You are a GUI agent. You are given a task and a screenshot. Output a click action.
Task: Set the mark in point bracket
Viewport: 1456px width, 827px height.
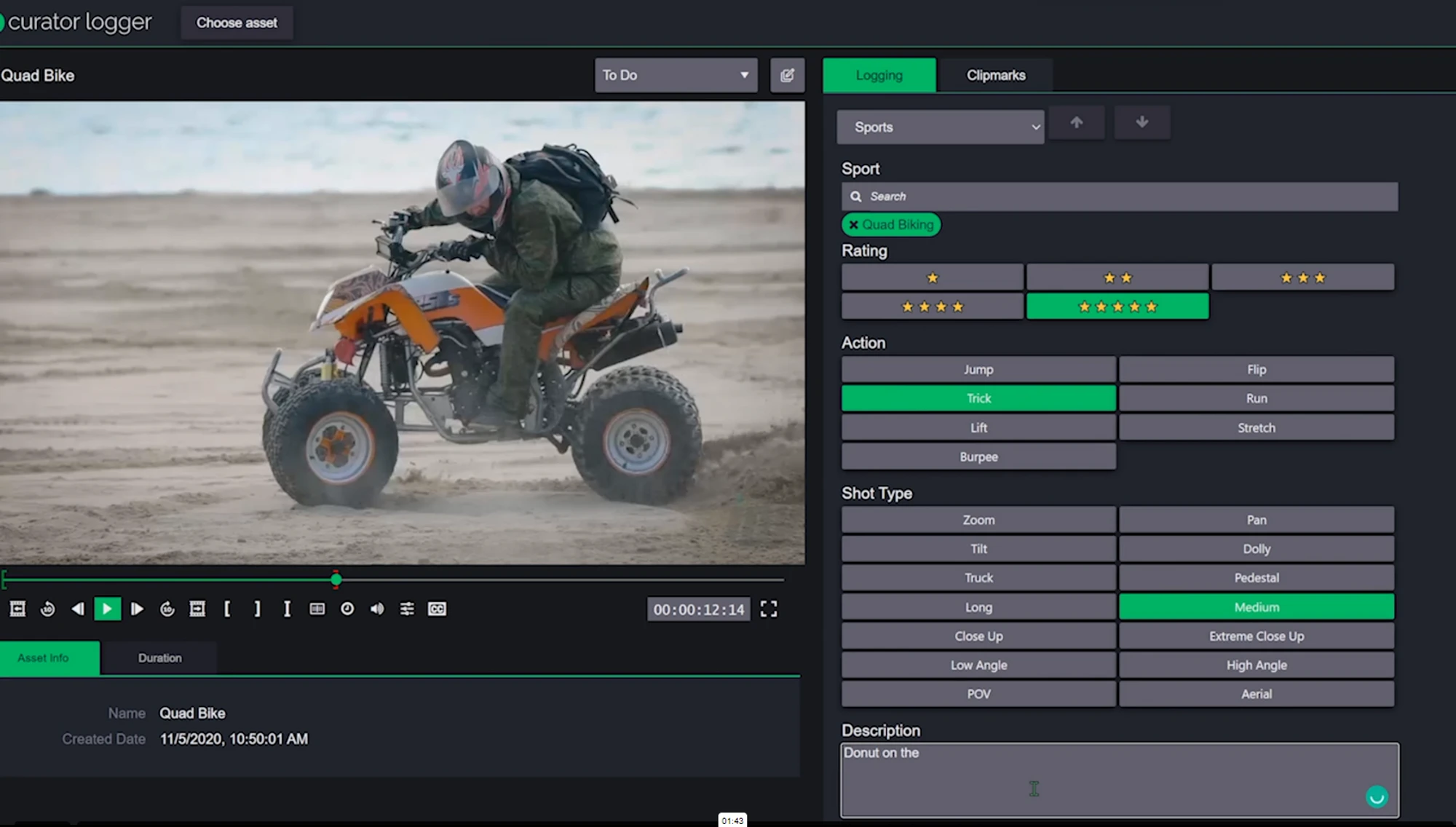pyautogui.click(x=227, y=609)
